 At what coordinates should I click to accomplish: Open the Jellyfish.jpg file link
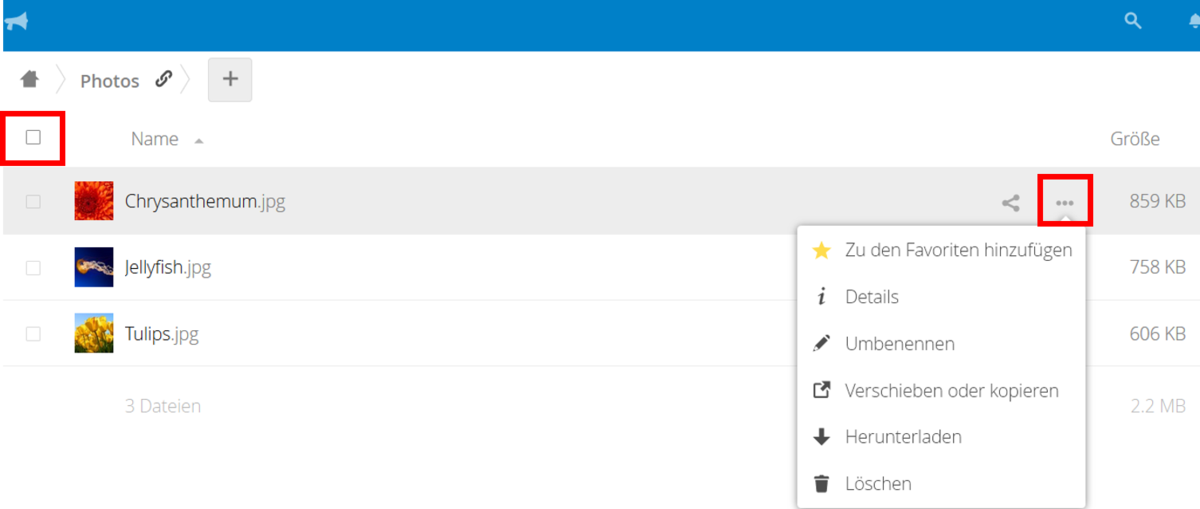(167, 268)
